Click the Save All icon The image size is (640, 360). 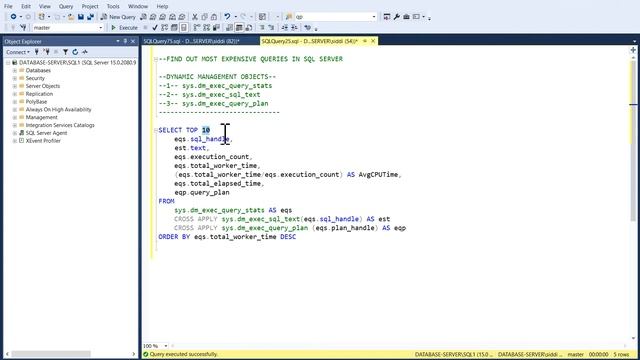(x=90, y=17)
